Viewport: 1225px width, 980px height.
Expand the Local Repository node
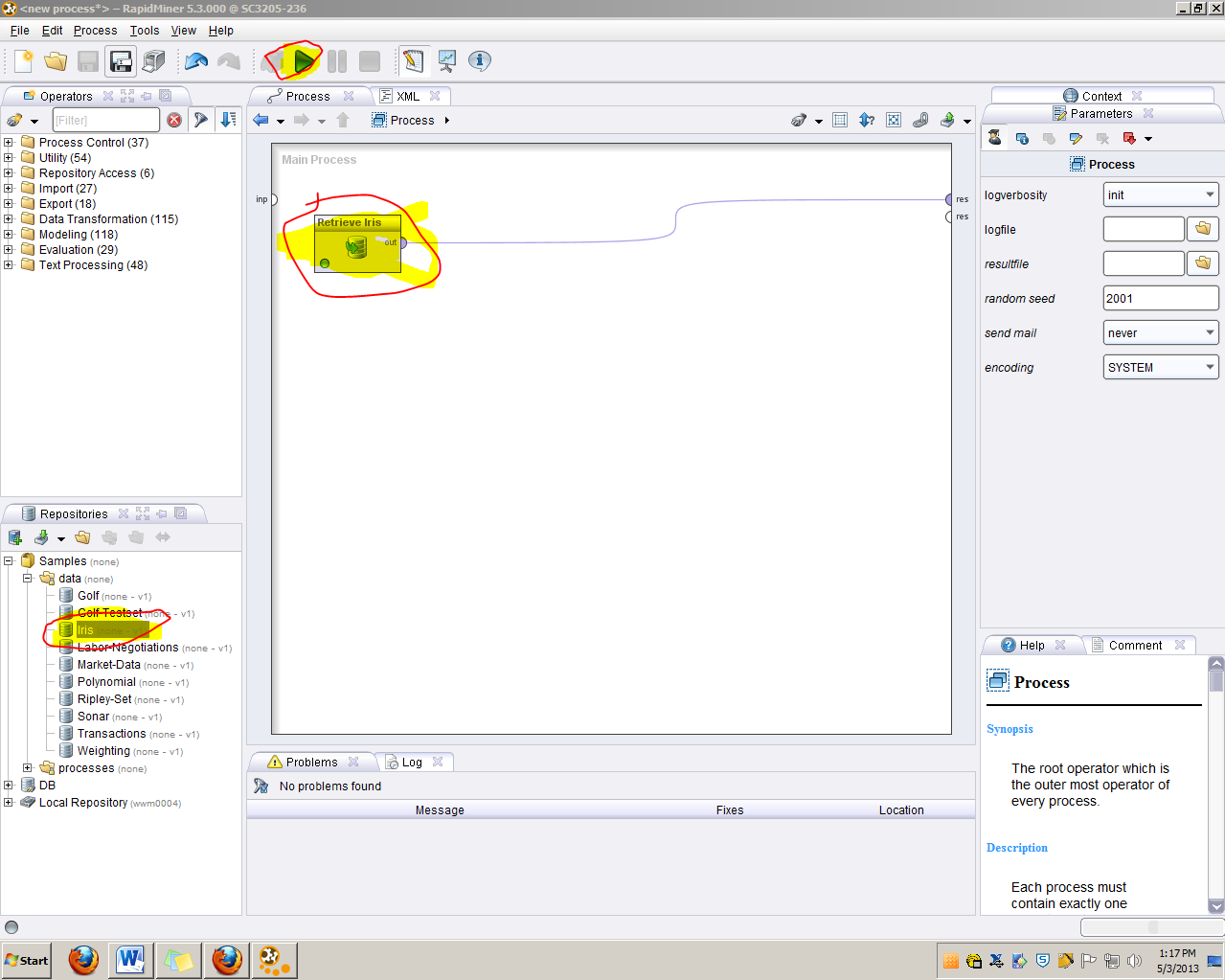tap(9, 802)
